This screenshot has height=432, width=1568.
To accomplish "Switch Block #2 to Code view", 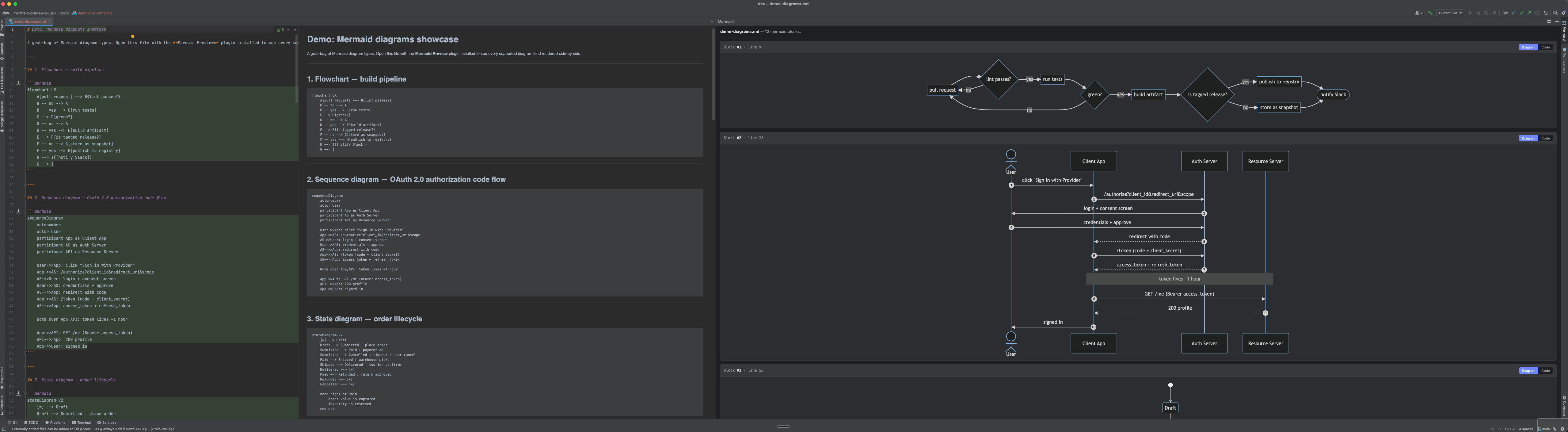I will (1546, 138).
